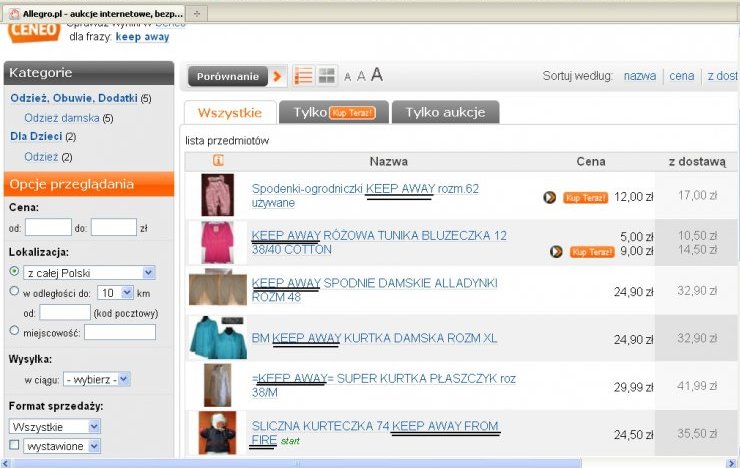Switch to 'Tylko Kup Teraz' tab
The width and height of the screenshot is (740, 468).
click(334, 112)
